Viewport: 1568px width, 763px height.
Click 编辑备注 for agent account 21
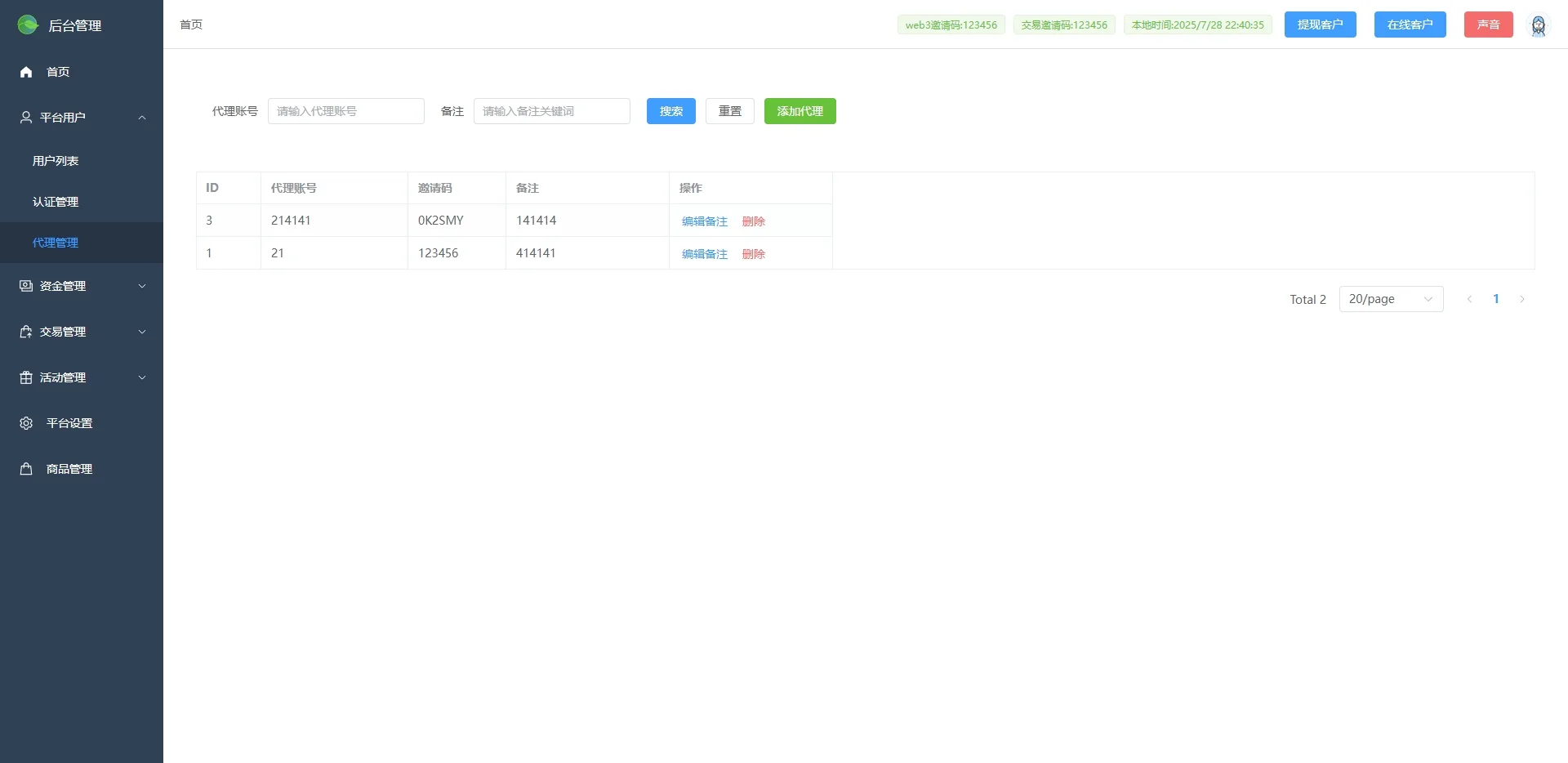click(x=704, y=254)
